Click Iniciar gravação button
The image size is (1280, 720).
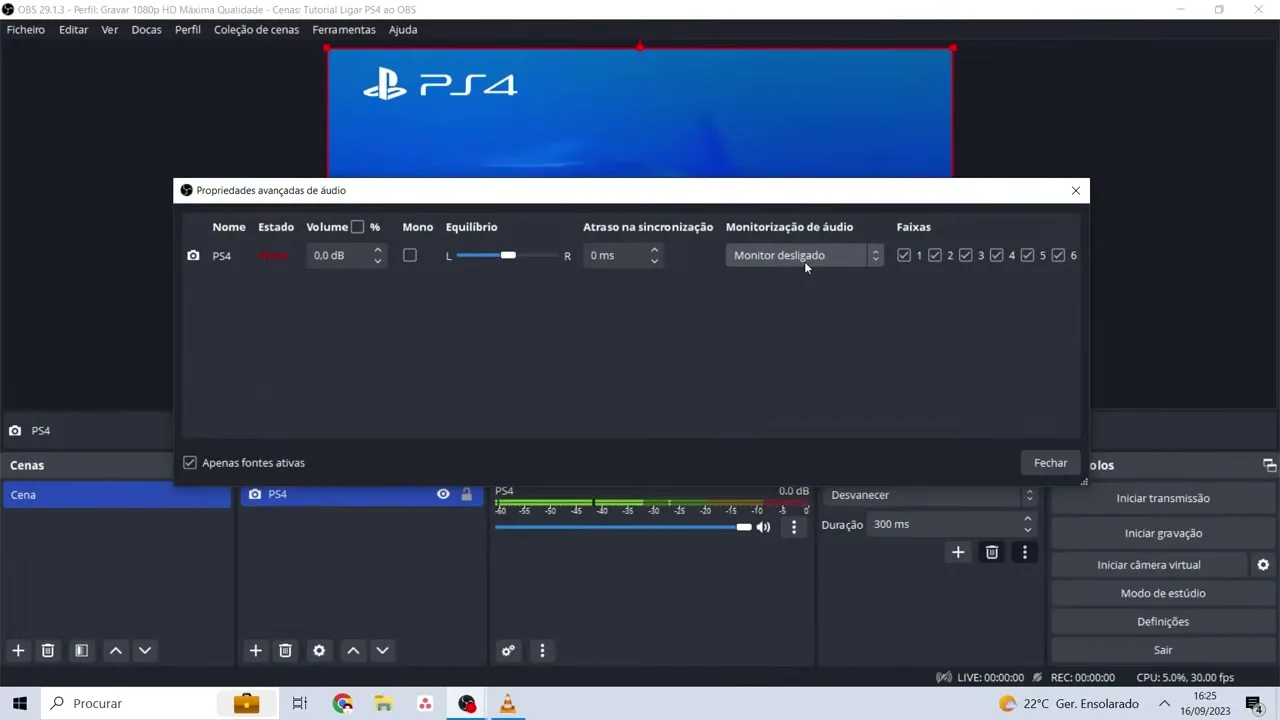pyautogui.click(x=1163, y=533)
